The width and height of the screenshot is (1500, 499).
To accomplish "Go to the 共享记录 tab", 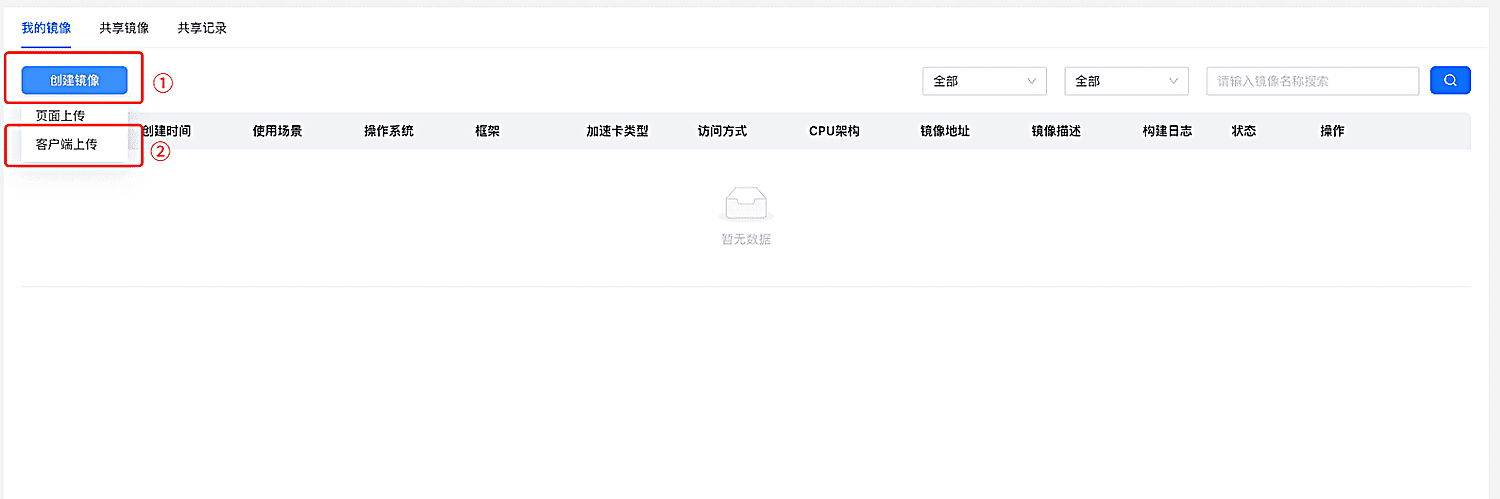I will pyautogui.click(x=202, y=28).
